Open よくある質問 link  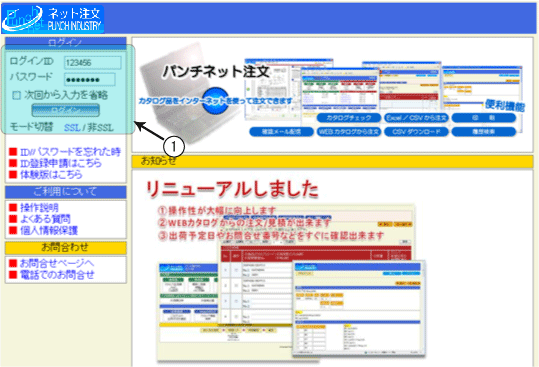coord(45,219)
